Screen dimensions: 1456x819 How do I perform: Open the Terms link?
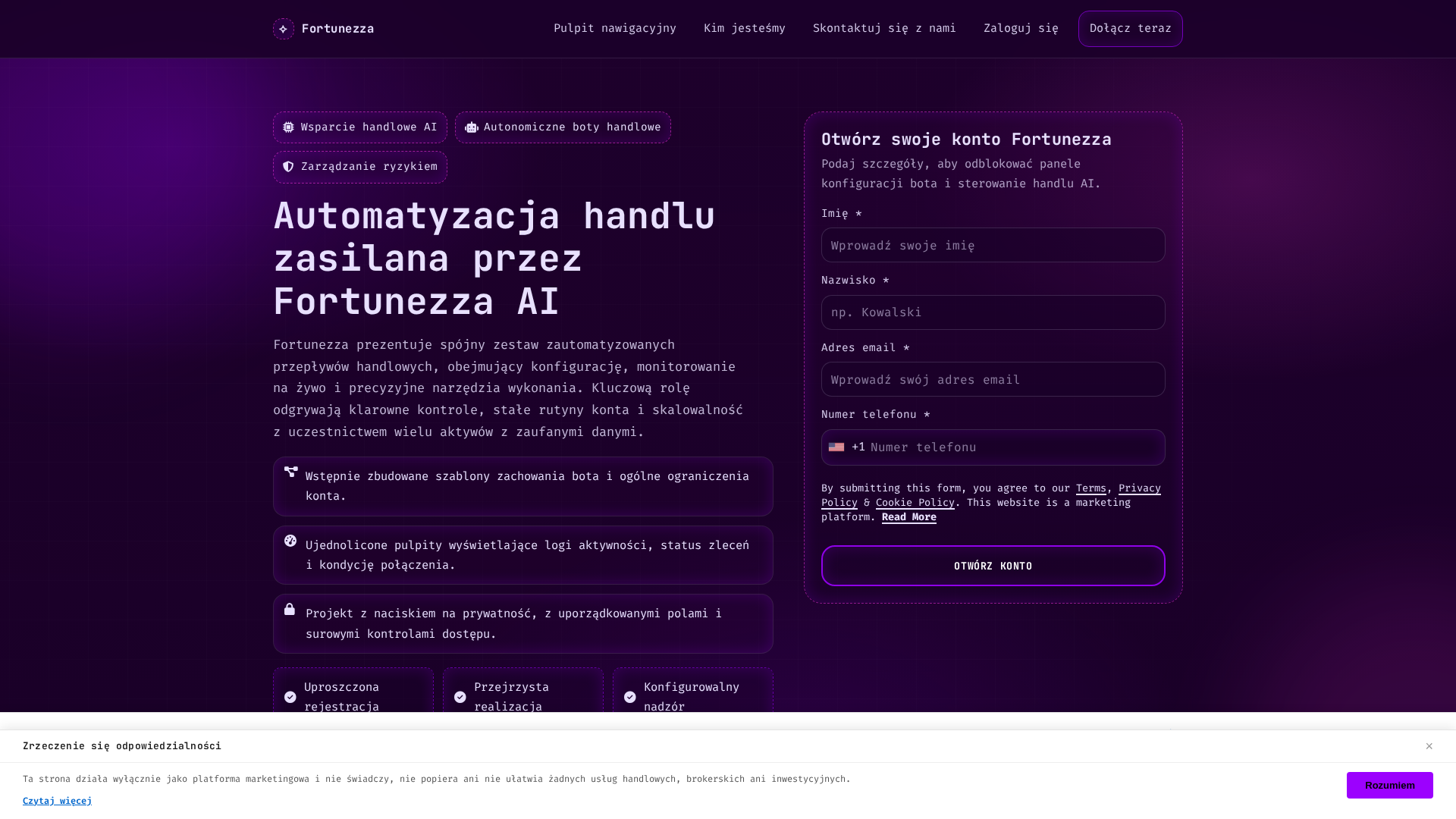coord(1091,488)
